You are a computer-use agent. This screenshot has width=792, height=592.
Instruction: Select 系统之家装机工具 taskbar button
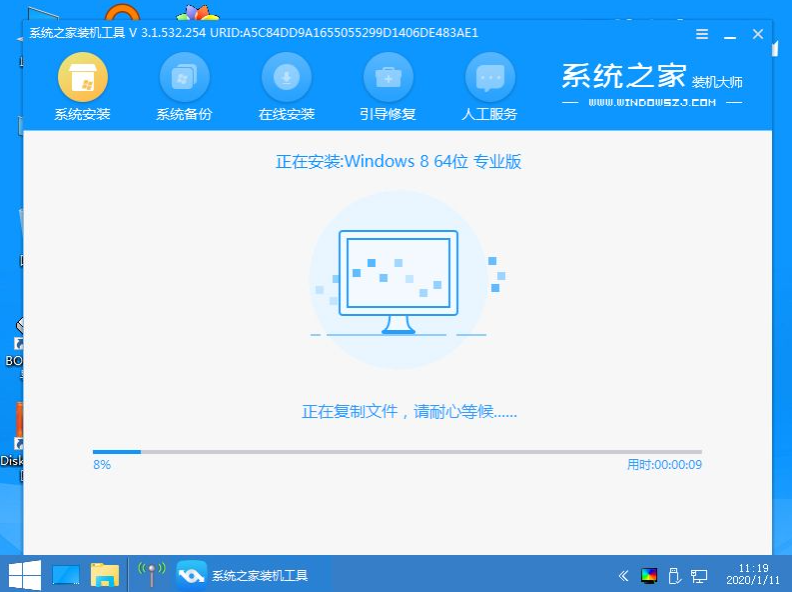tap(242, 575)
